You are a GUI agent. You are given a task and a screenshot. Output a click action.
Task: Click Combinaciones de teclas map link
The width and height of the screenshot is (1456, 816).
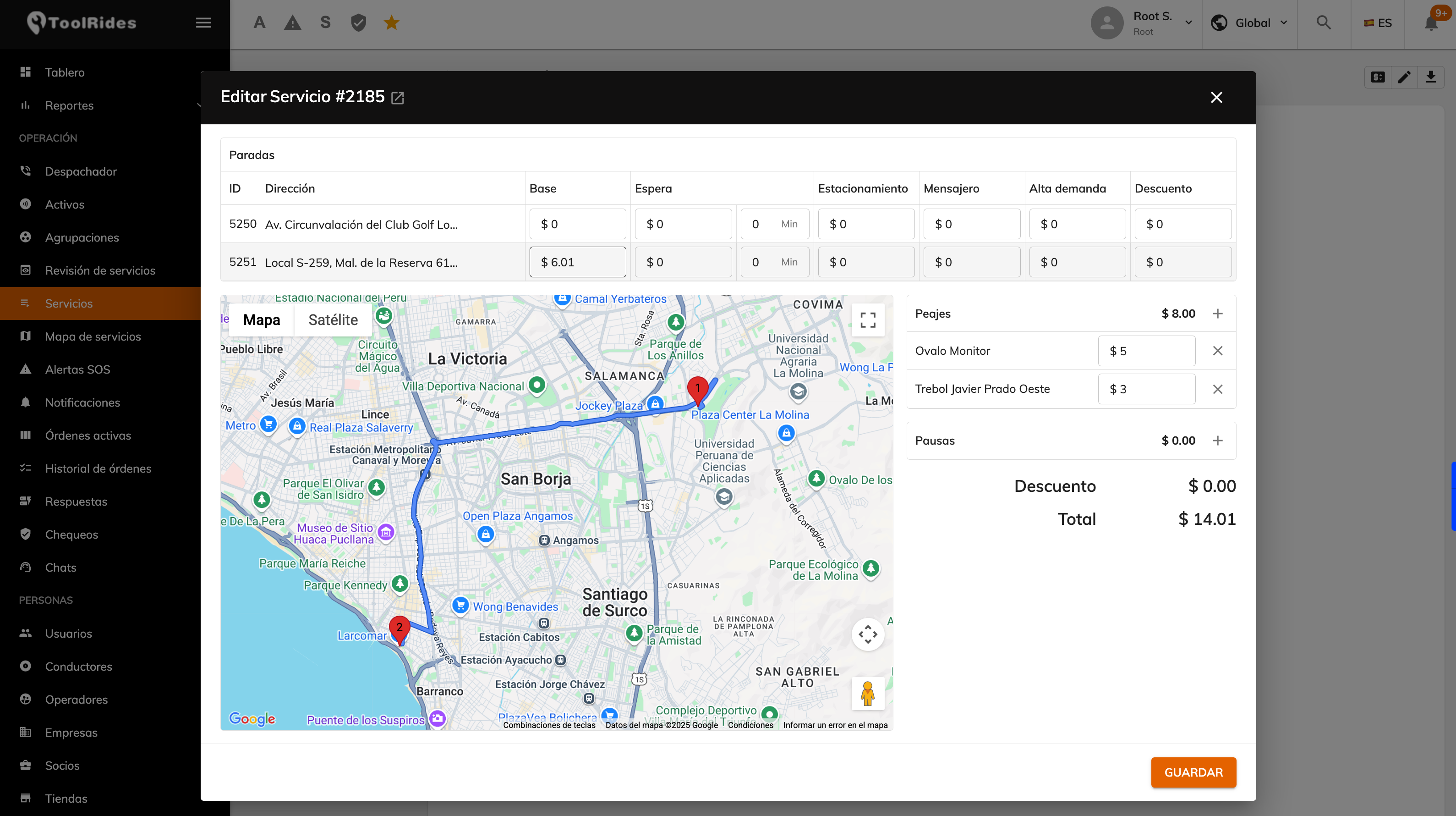tap(549, 725)
